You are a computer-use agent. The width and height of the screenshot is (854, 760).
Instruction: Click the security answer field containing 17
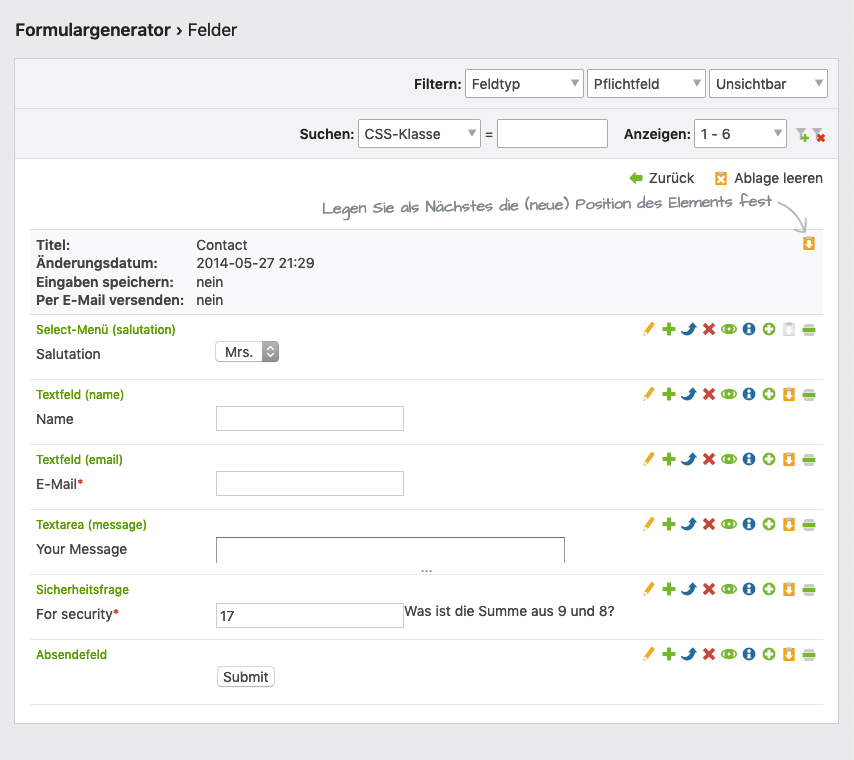pyautogui.click(x=310, y=615)
